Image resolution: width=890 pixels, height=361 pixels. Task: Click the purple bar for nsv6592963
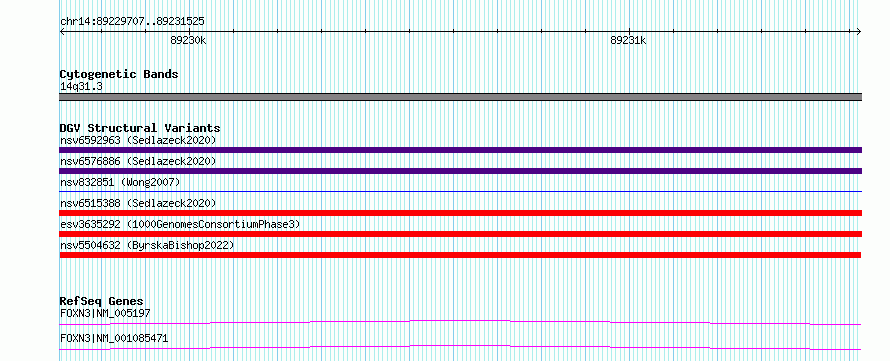pos(460,150)
